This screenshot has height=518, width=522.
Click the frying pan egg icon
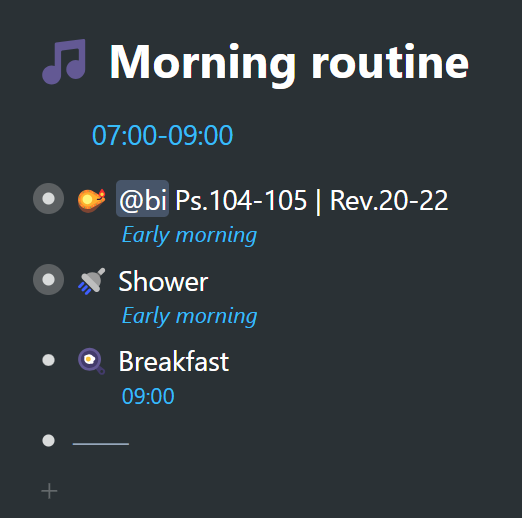tap(91, 361)
